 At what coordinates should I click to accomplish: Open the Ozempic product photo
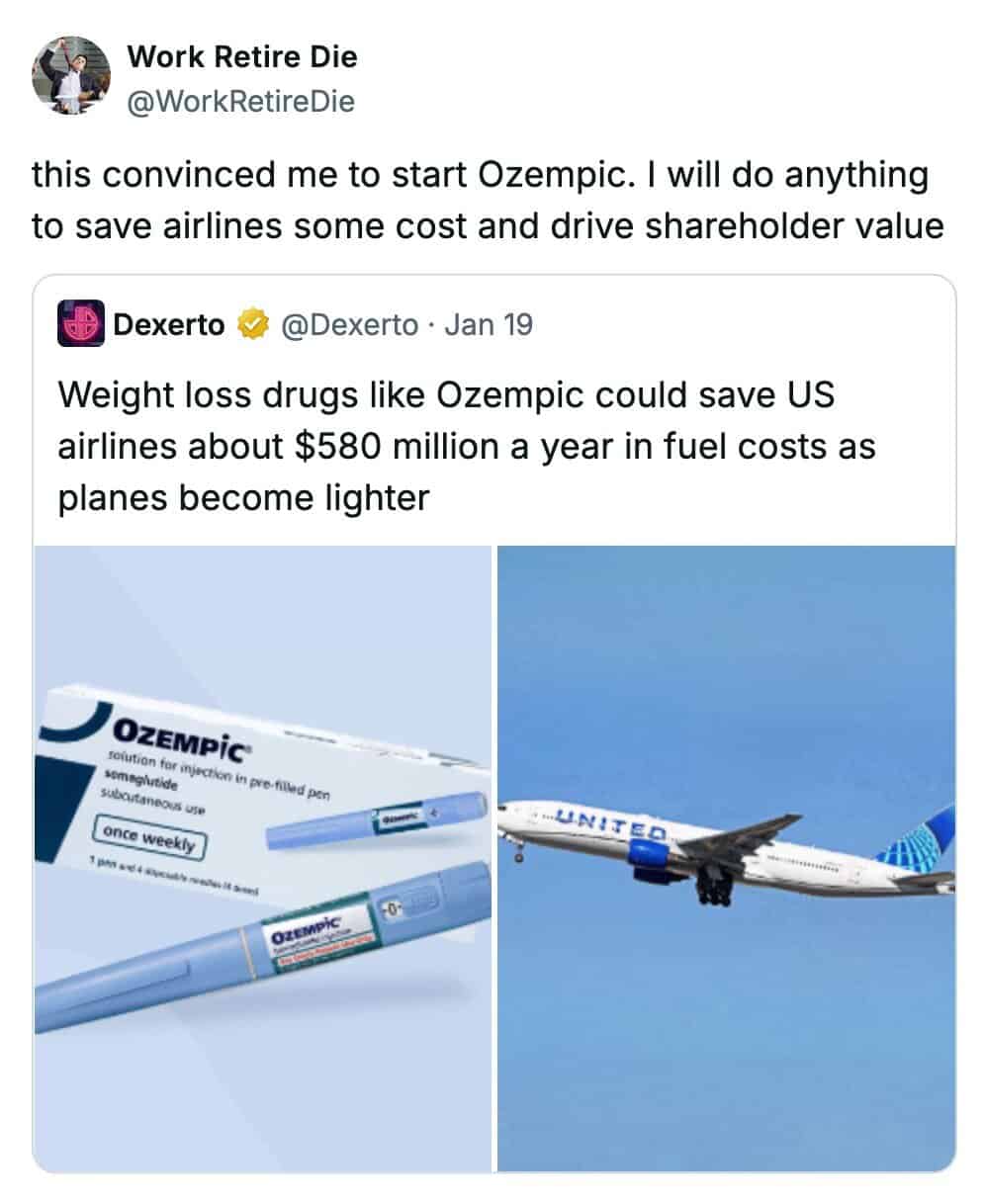pyautogui.click(x=263, y=856)
